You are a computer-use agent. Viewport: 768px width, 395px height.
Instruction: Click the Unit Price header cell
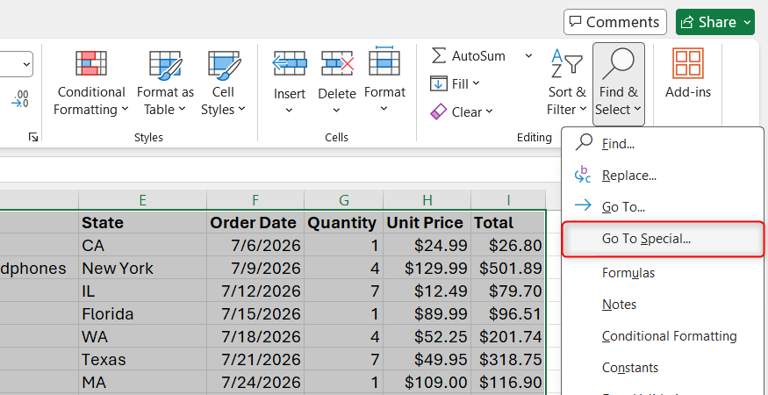coord(427,222)
